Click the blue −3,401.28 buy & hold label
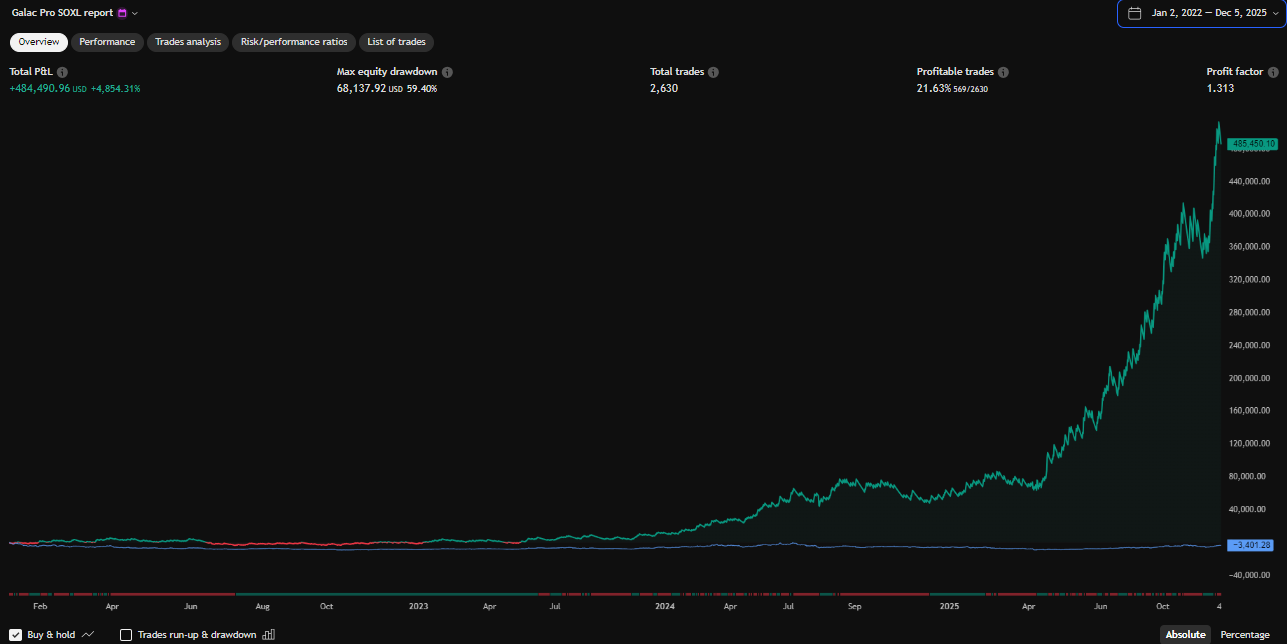The width and height of the screenshot is (1287, 644). click(1252, 545)
